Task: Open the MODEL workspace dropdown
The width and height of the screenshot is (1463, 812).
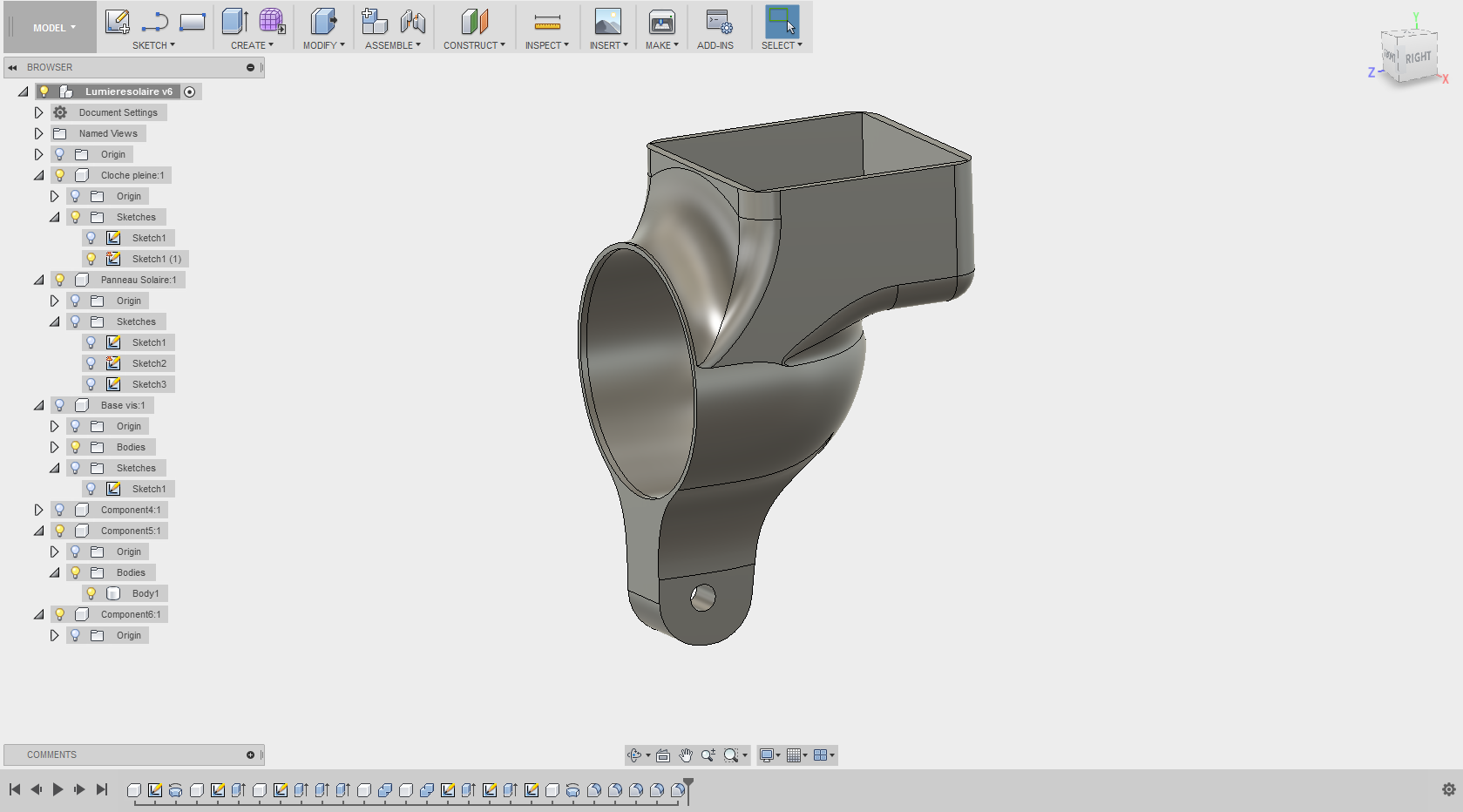Action: (54, 28)
